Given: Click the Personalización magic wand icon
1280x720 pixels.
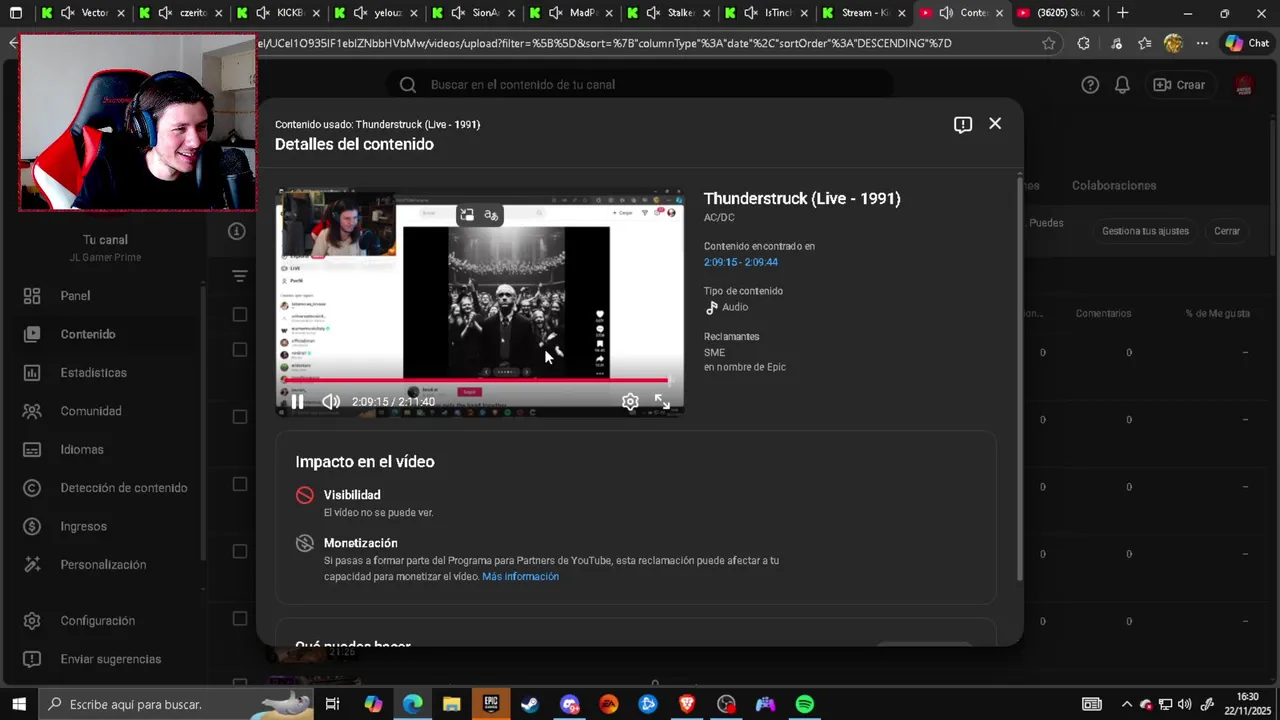Looking at the screenshot, I should point(32,565).
